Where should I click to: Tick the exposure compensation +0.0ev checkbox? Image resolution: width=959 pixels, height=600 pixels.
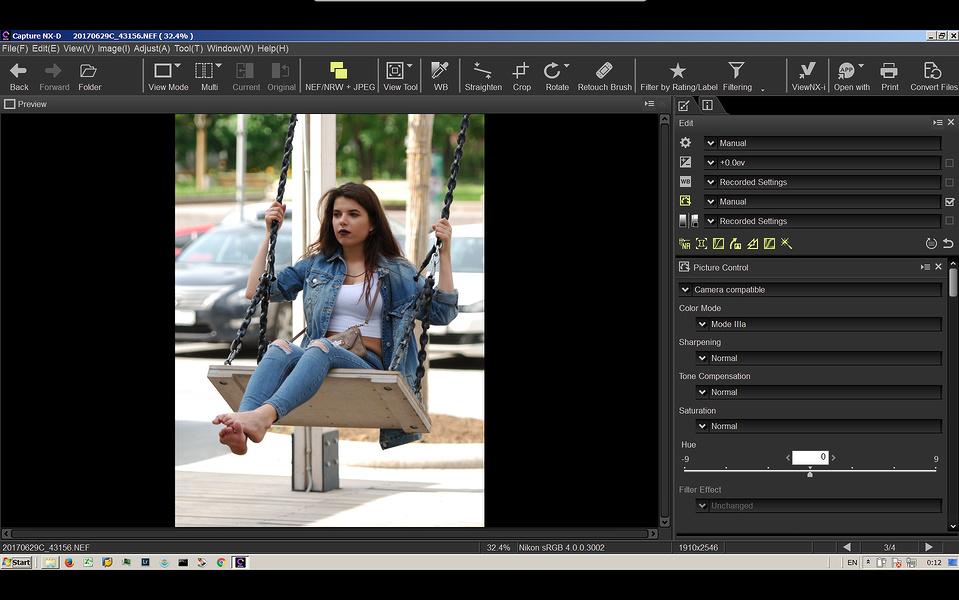949,163
